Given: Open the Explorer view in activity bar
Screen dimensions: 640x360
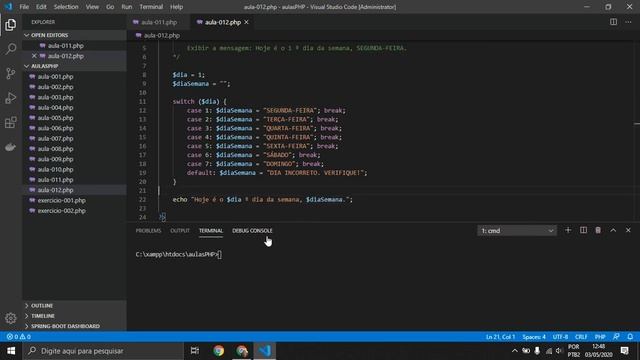Looking at the screenshot, I should point(11,25).
